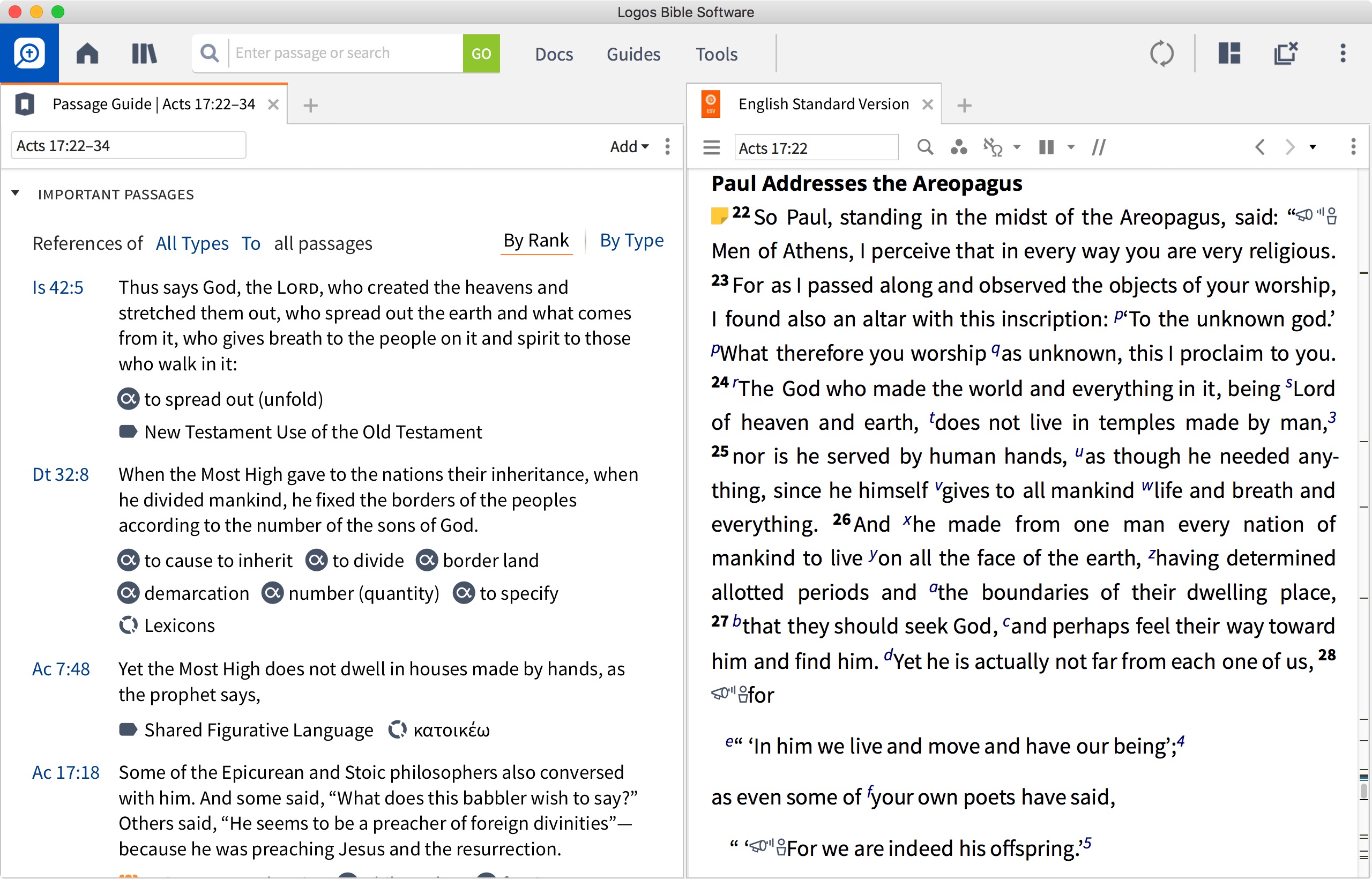Navigate forward in ESV history
This screenshot has height=879, width=1372.
(1289, 147)
